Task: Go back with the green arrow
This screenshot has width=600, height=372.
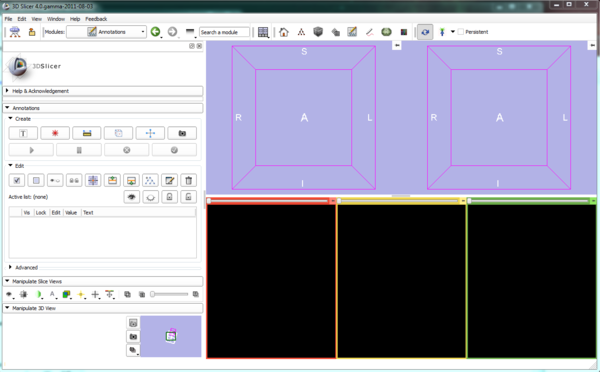Action: (155, 32)
